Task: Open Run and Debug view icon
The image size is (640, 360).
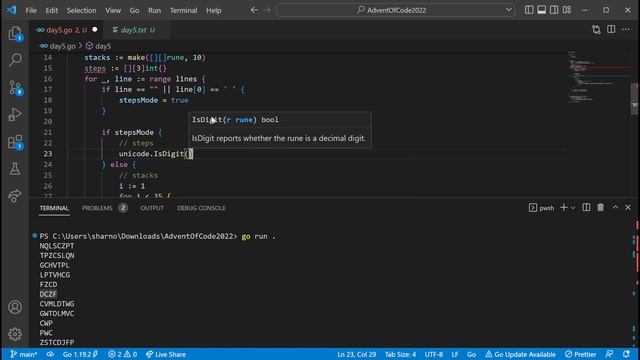Action: coord(15,114)
